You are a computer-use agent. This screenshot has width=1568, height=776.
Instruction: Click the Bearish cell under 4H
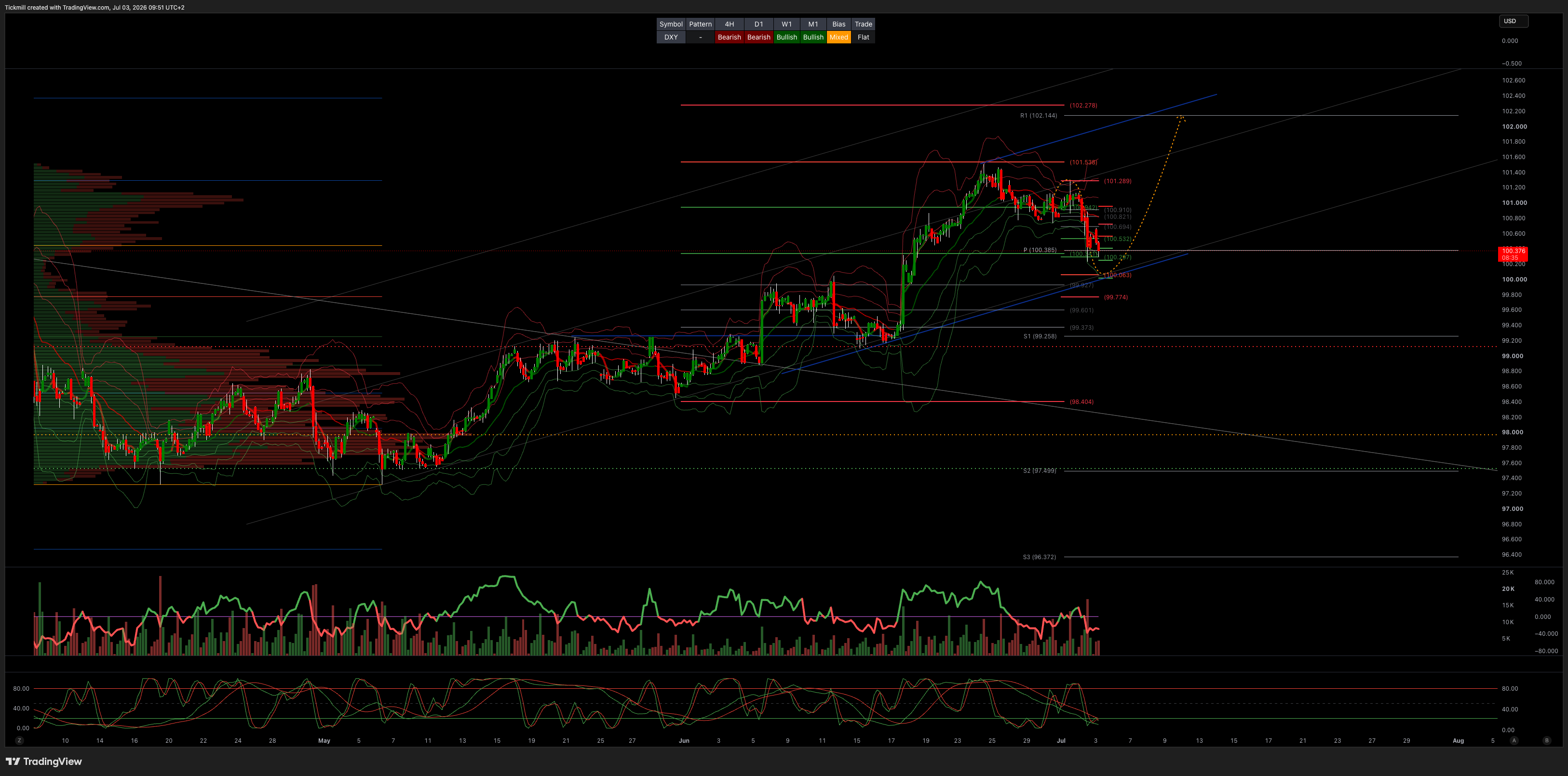[x=729, y=37]
